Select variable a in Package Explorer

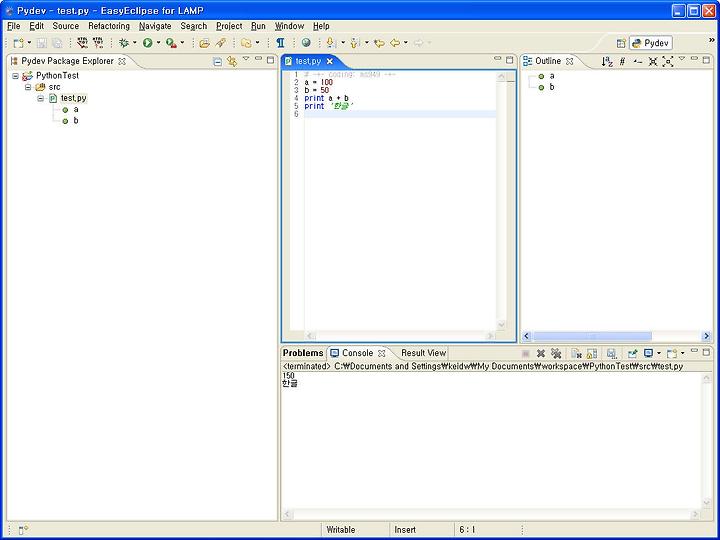pos(76,109)
